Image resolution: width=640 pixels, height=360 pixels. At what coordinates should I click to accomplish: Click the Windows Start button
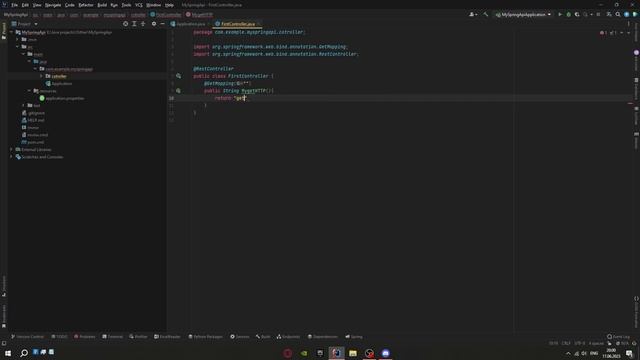8,353
